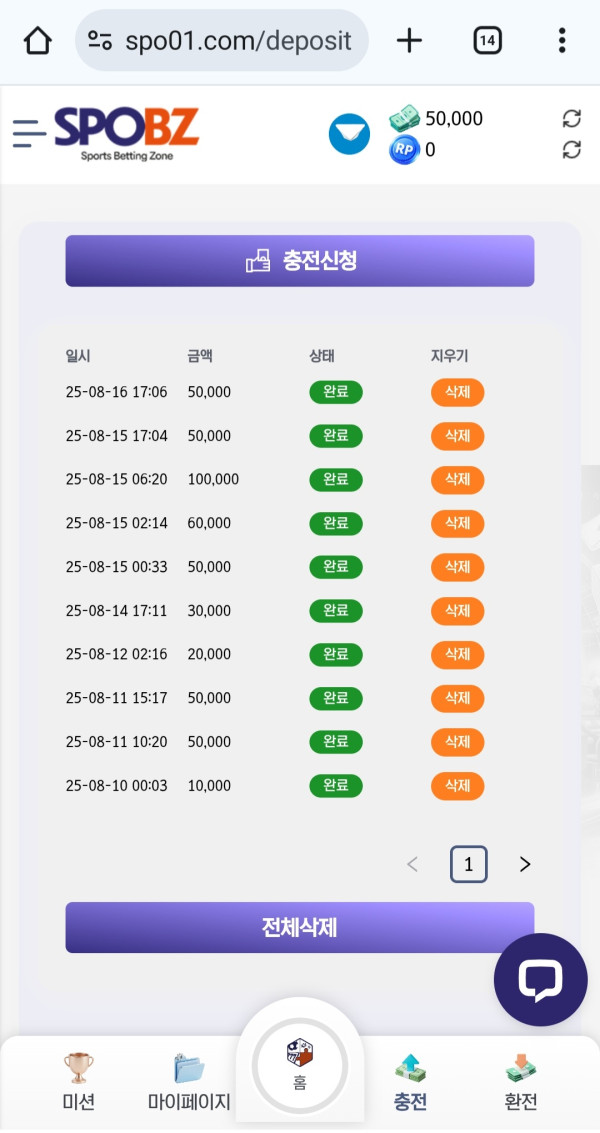Open the 환전 withdrawal tab

pyautogui.click(x=520, y=1082)
